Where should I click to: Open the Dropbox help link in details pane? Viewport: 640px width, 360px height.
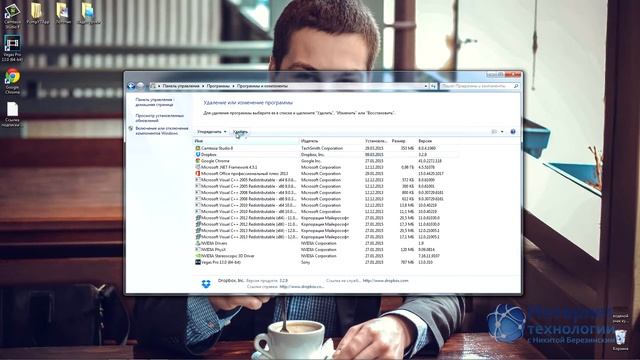click(302, 287)
